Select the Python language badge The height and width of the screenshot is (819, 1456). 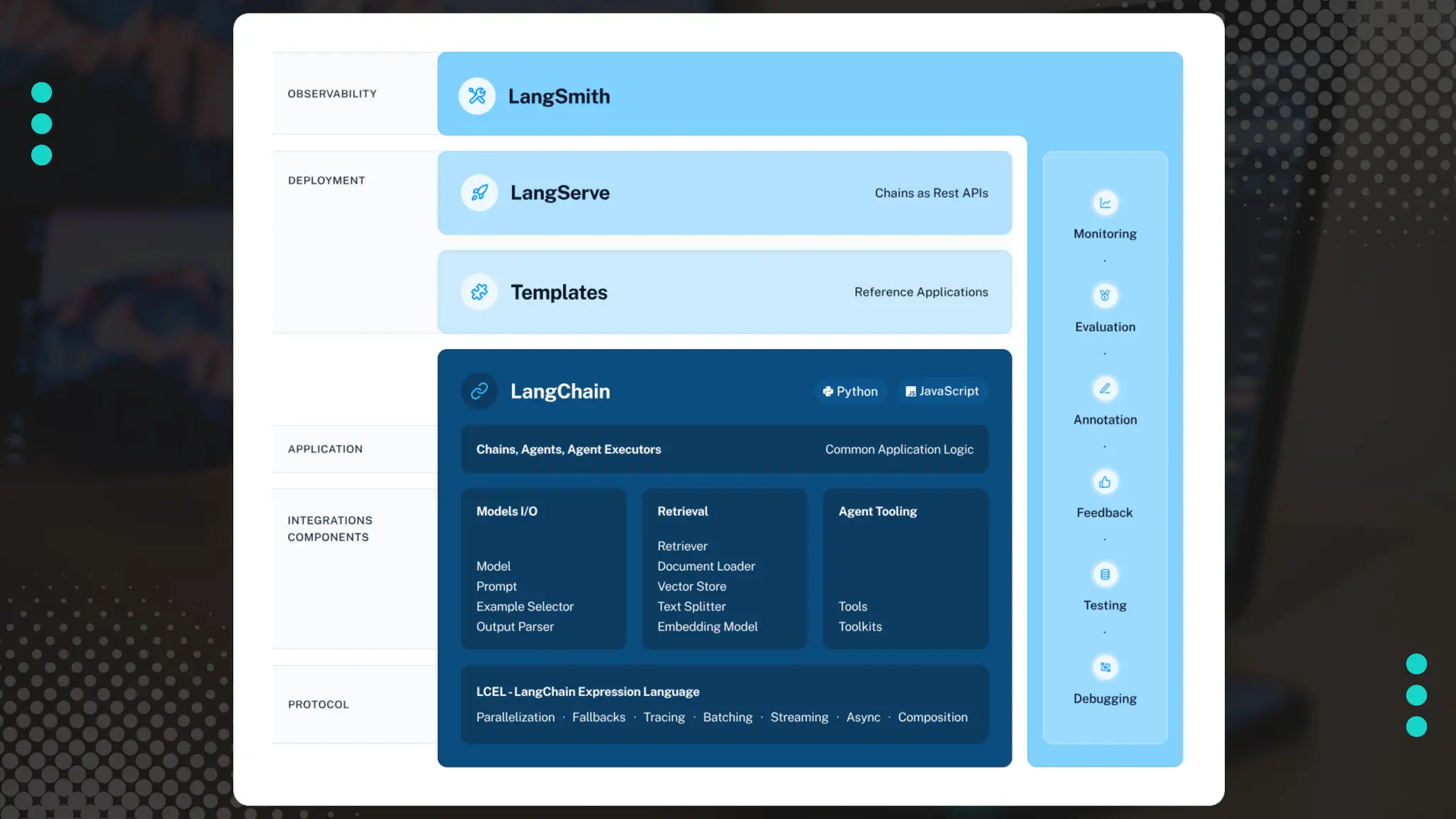[850, 392]
